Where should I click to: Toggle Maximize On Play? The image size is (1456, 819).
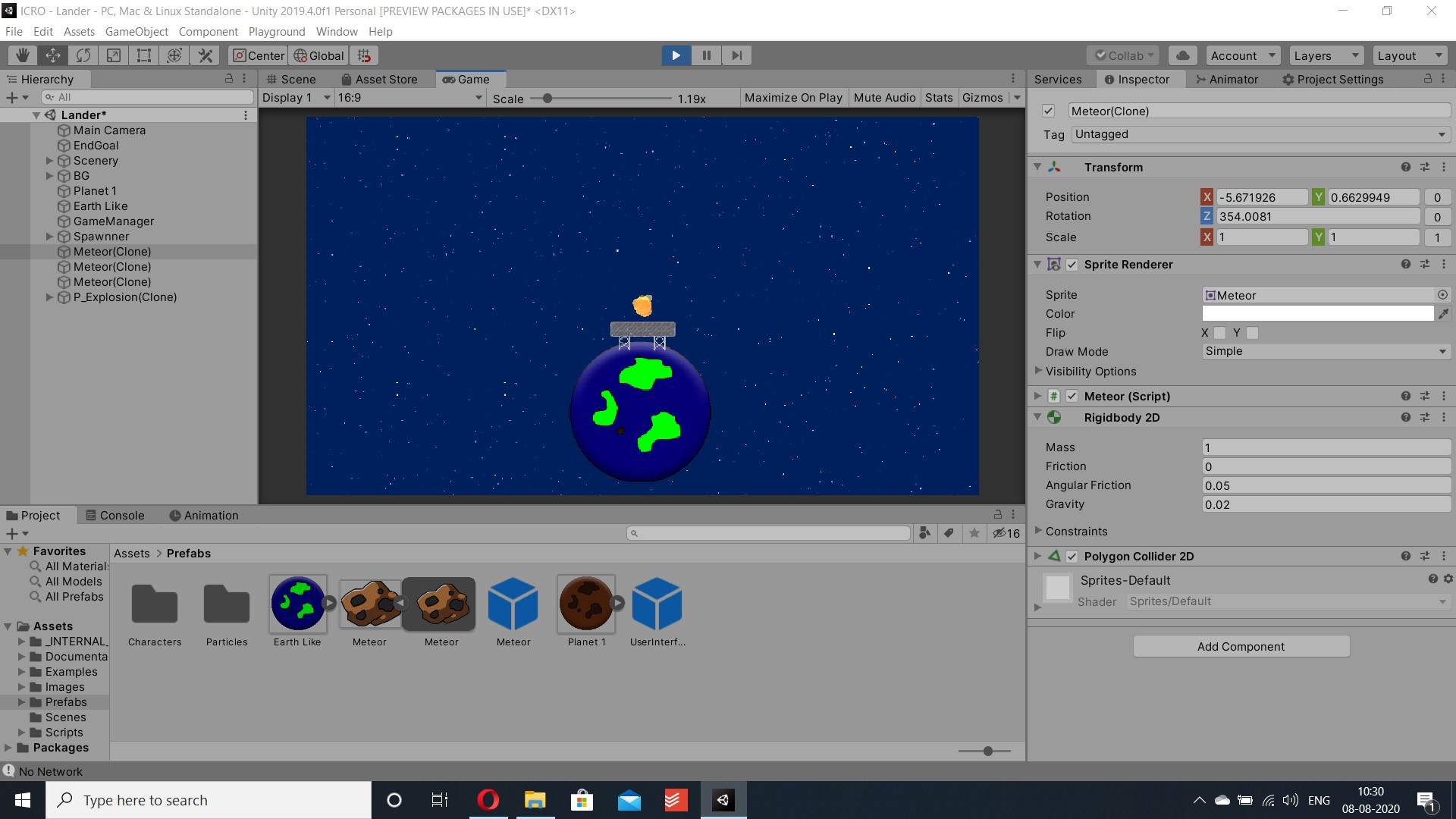pos(792,98)
